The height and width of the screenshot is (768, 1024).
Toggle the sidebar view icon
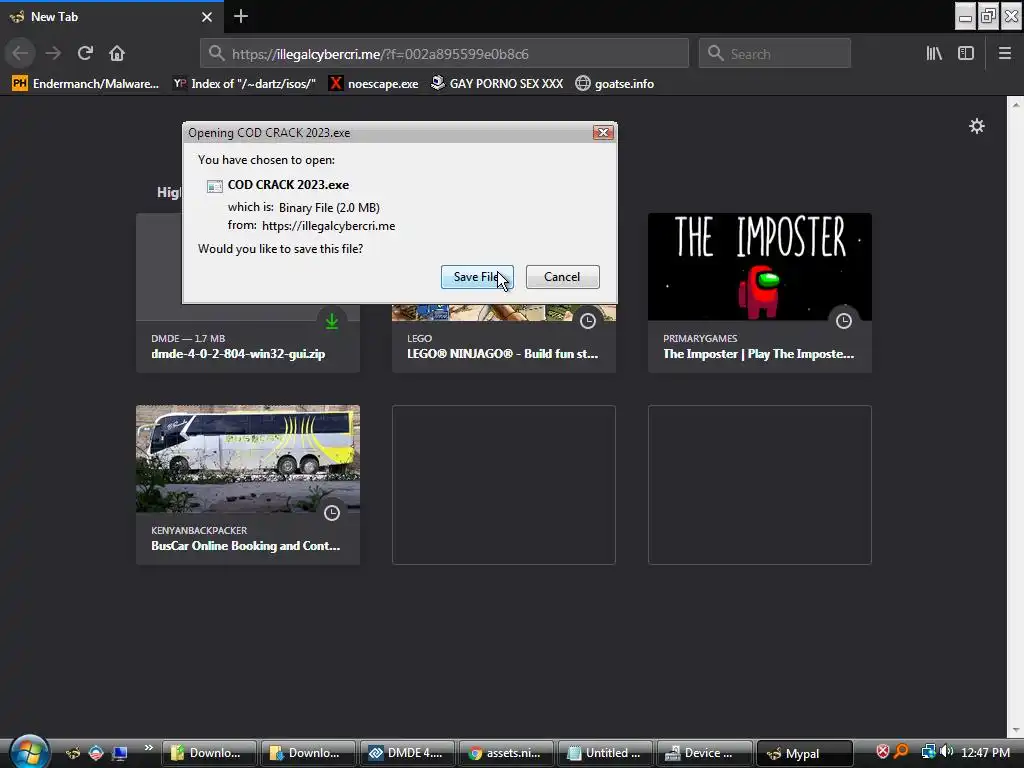point(966,54)
